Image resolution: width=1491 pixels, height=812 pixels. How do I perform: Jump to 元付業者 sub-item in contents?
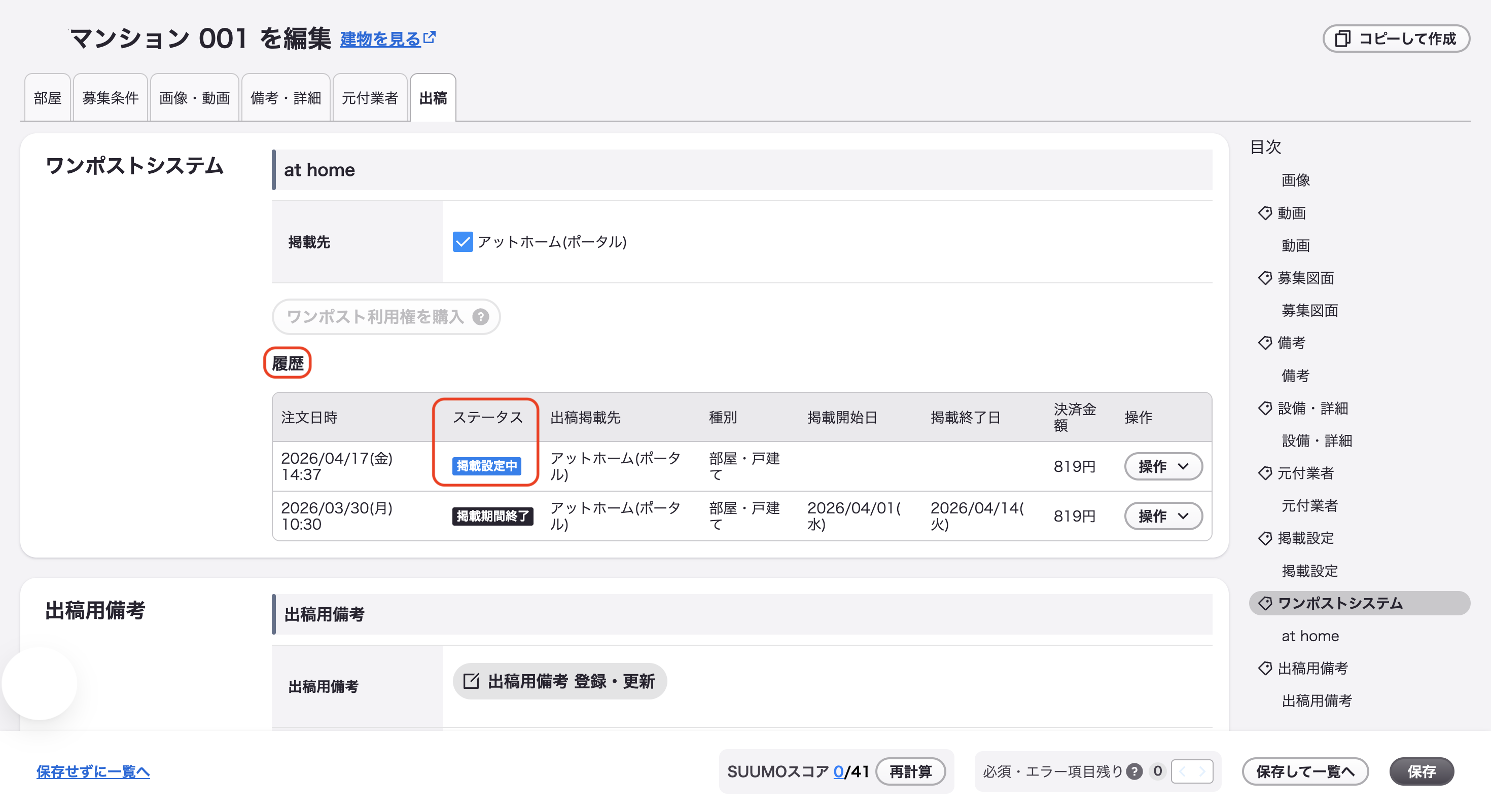coord(1310,506)
